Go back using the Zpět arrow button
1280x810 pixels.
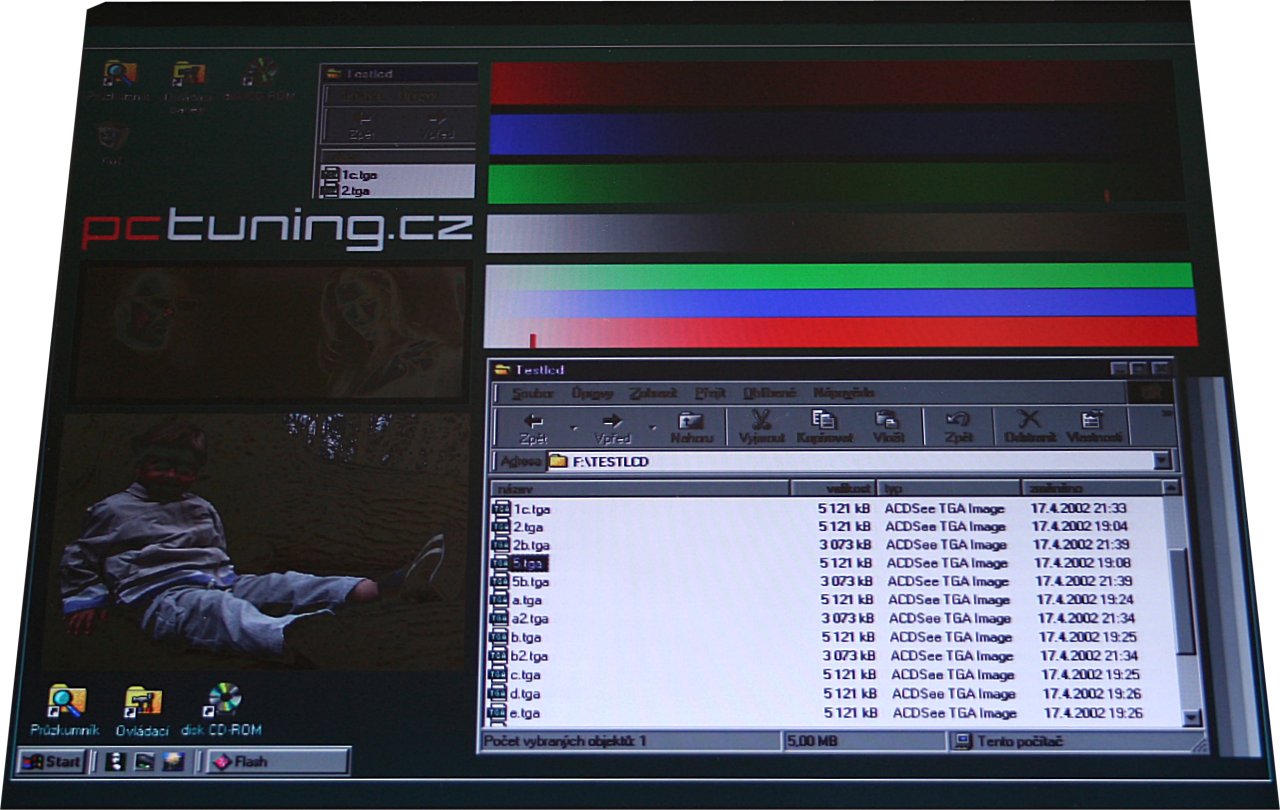534,428
